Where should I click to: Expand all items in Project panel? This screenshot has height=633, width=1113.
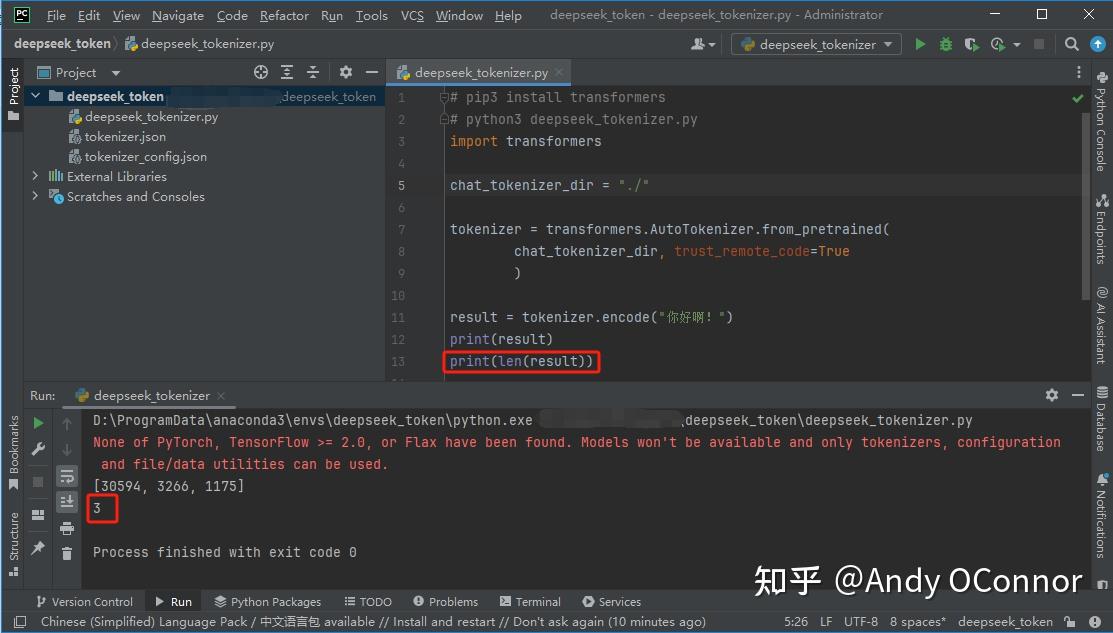pyautogui.click(x=287, y=72)
